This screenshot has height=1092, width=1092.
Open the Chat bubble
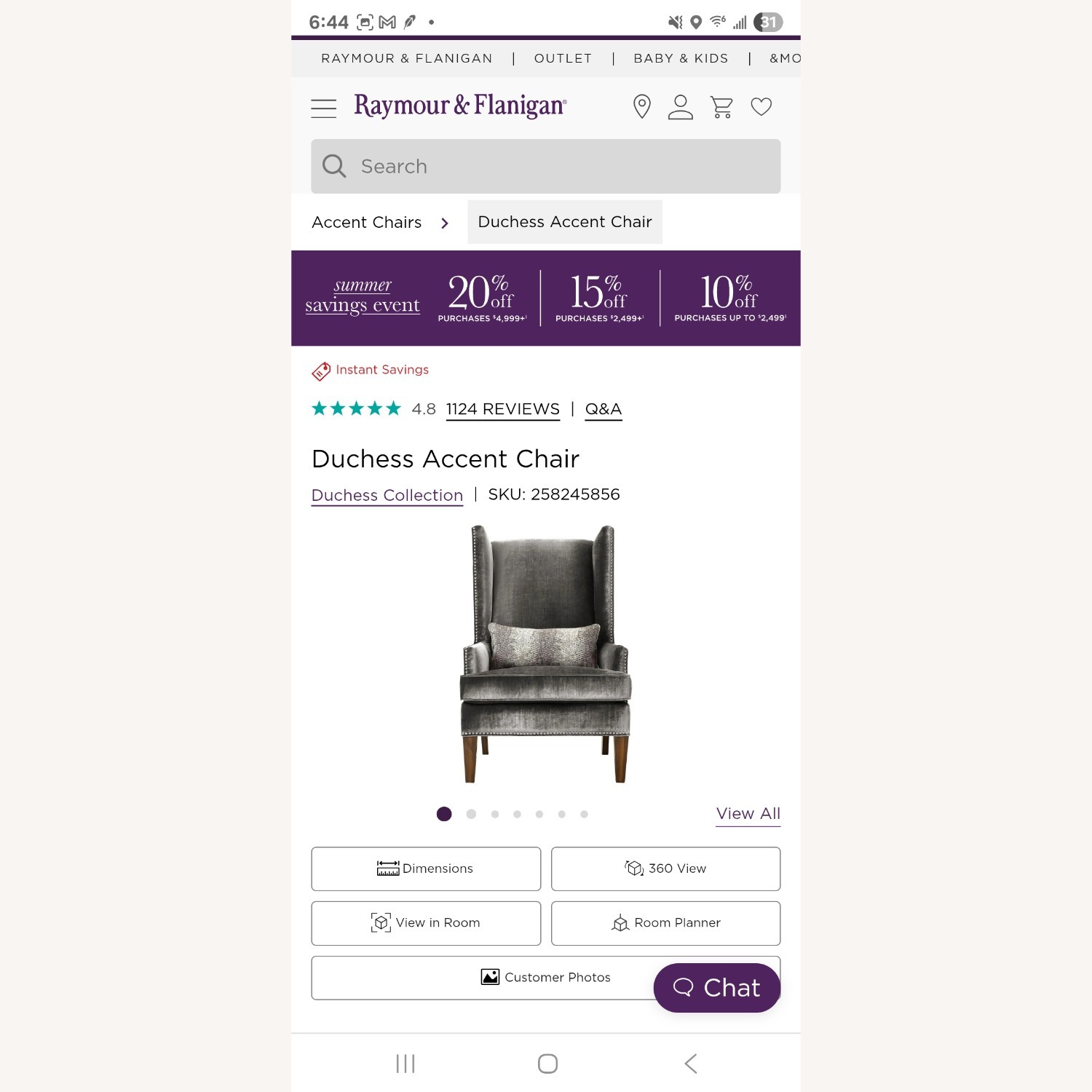716,988
